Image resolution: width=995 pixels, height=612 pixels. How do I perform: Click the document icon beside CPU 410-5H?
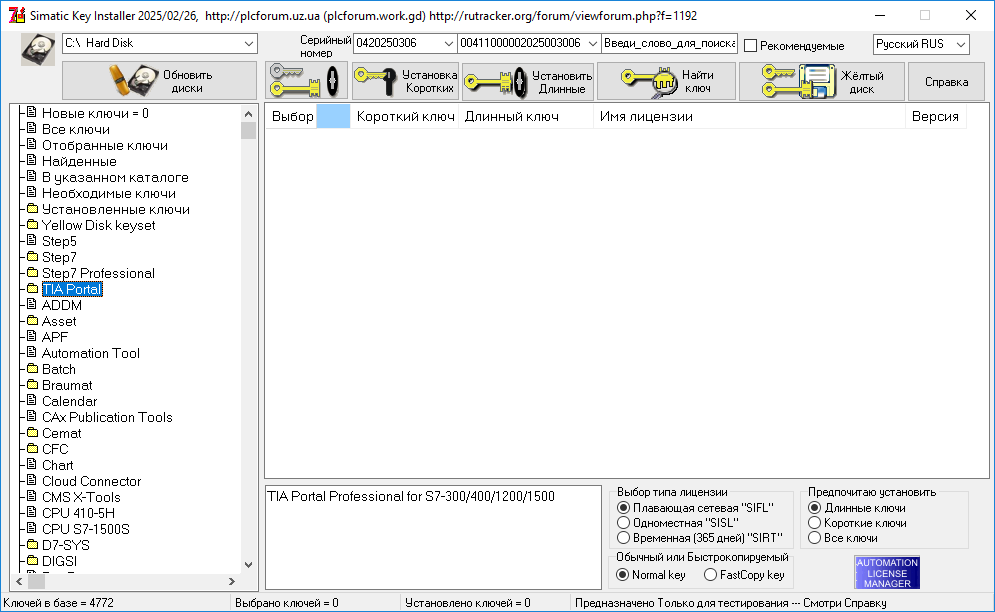(32, 512)
